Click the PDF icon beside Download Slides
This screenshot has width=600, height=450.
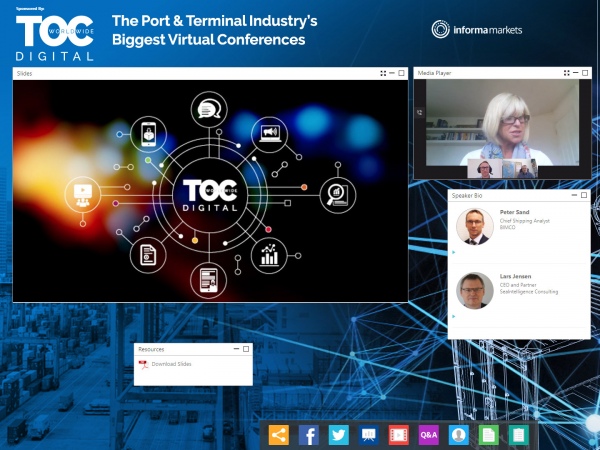point(144,364)
